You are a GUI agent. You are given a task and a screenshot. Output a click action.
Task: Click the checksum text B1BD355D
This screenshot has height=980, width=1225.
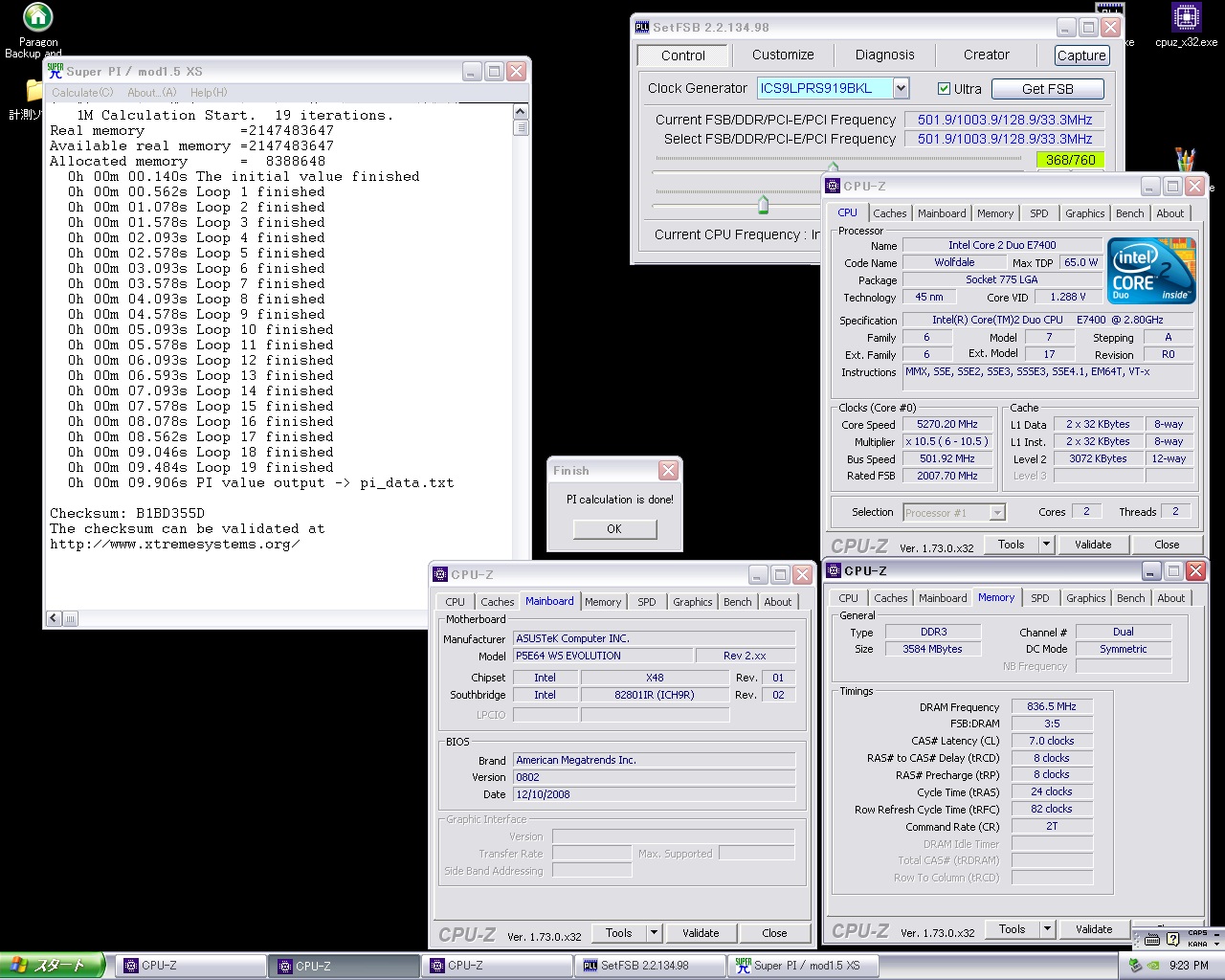[169, 513]
